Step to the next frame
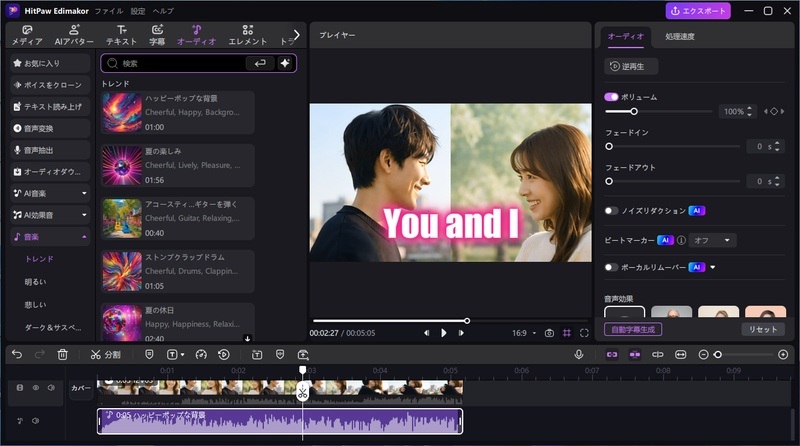 pos(461,333)
